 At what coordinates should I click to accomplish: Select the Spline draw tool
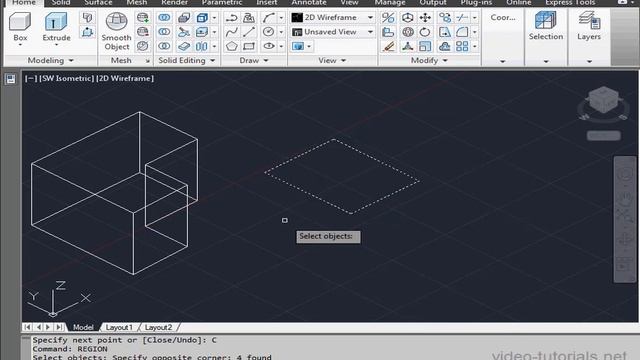click(x=232, y=32)
